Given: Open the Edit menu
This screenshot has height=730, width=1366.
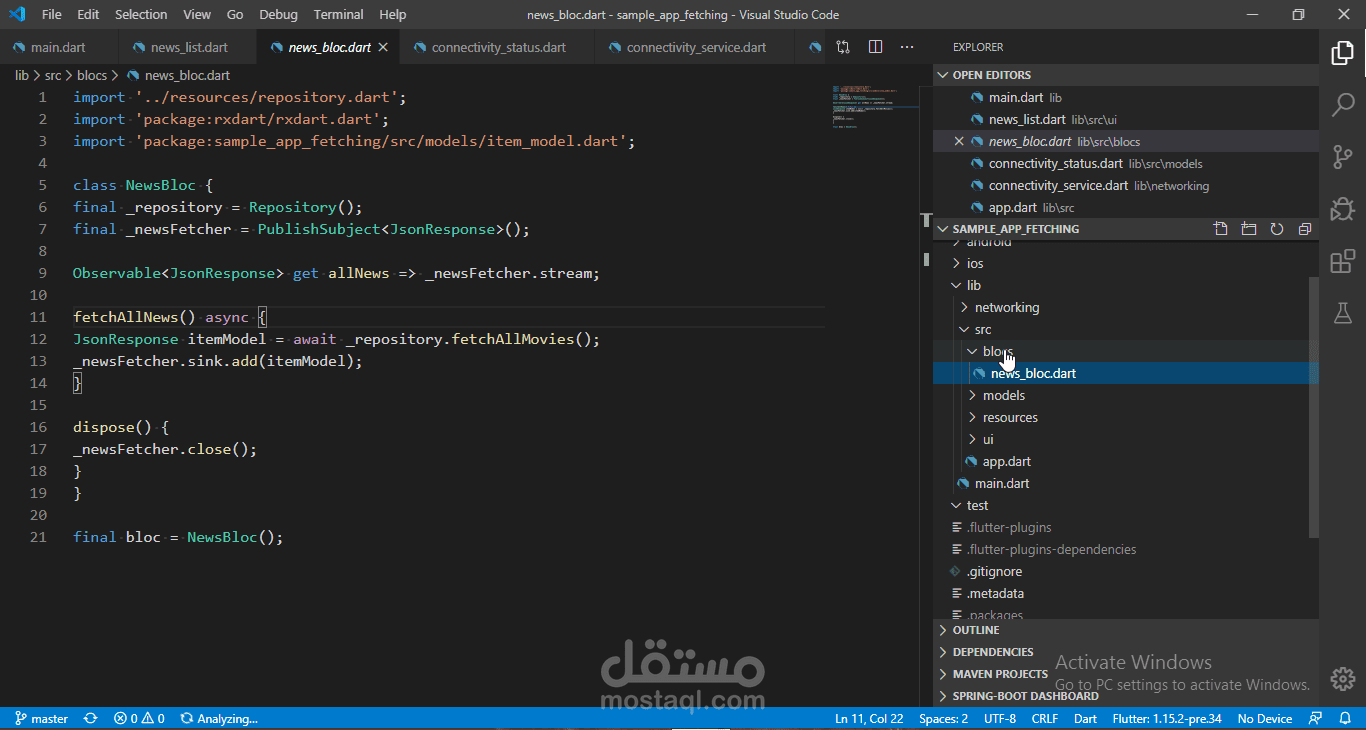Looking at the screenshot, I should 88,15.
